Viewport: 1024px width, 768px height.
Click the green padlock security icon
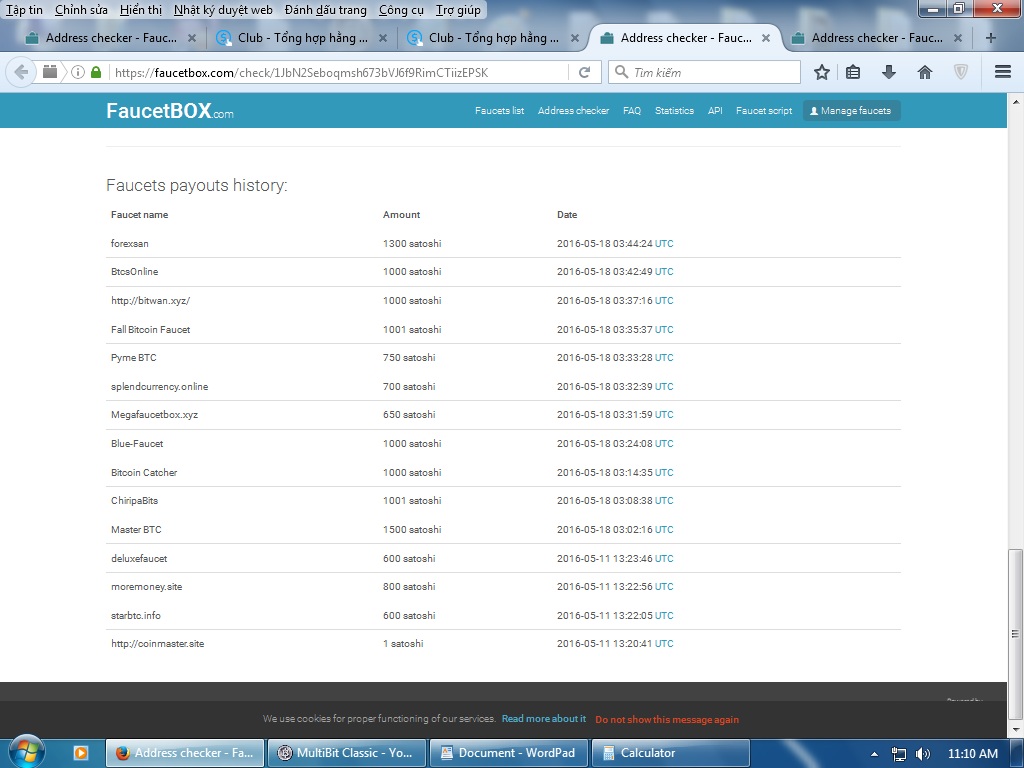[96, 72]
